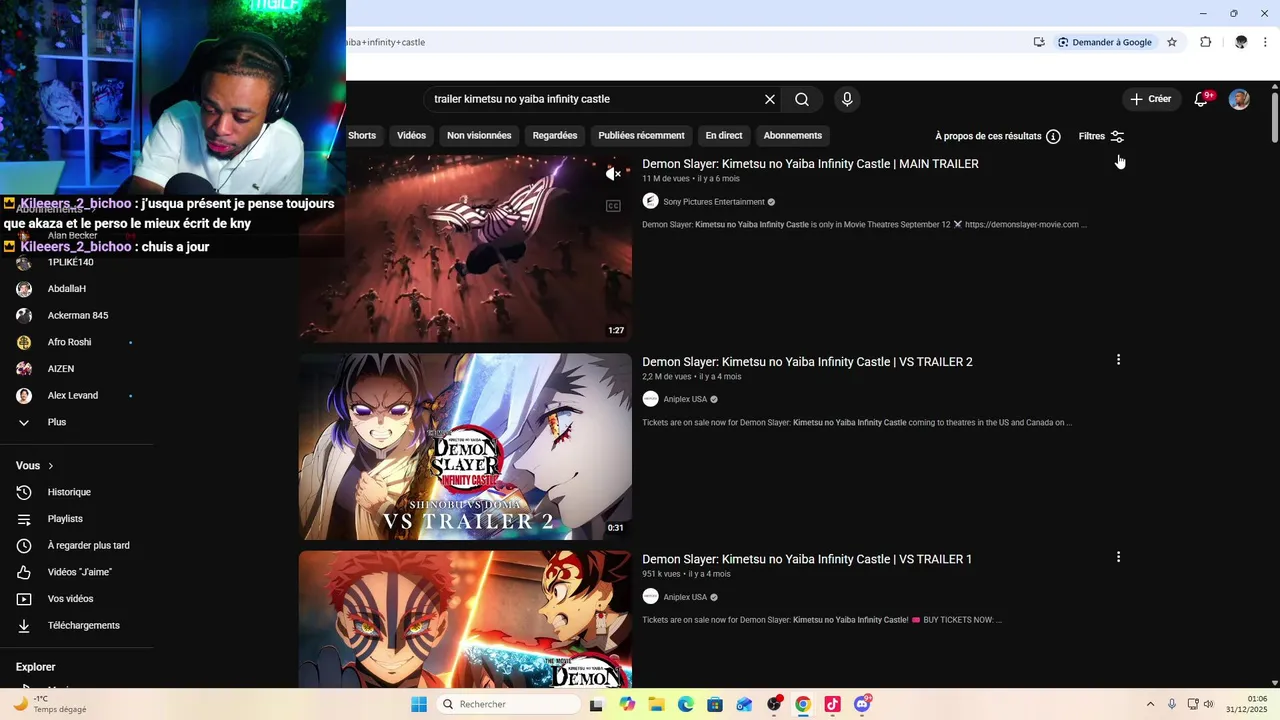The image size is (1280, 720).
Task: Click the magnifier search button
Action: tap(802, 99)
